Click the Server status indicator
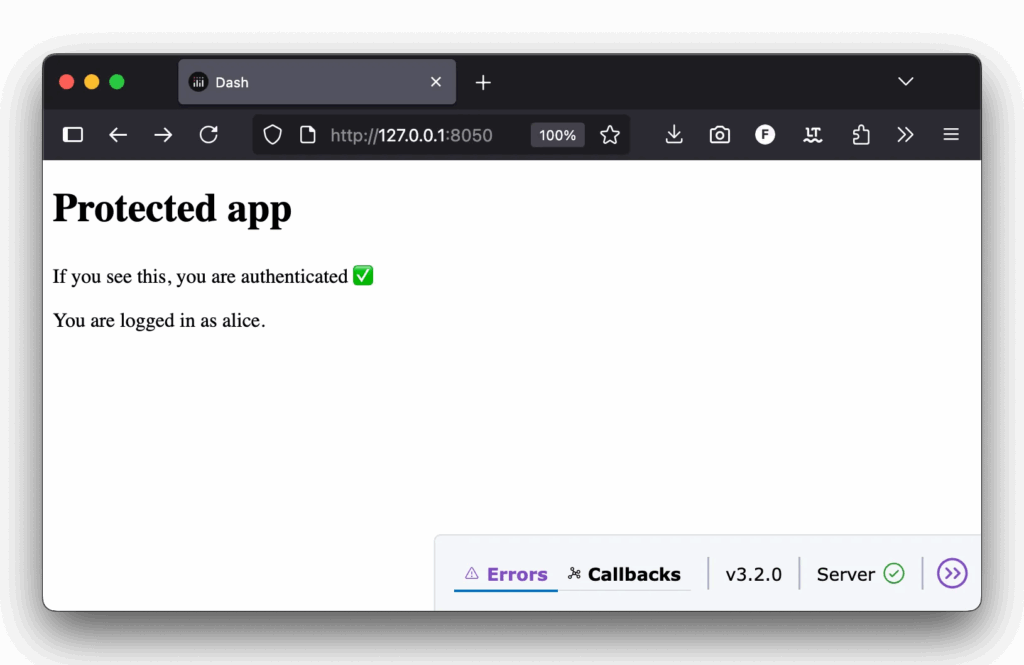This screenshot has width=1024, height=665. pyautogui.click(x=860, y=574)
